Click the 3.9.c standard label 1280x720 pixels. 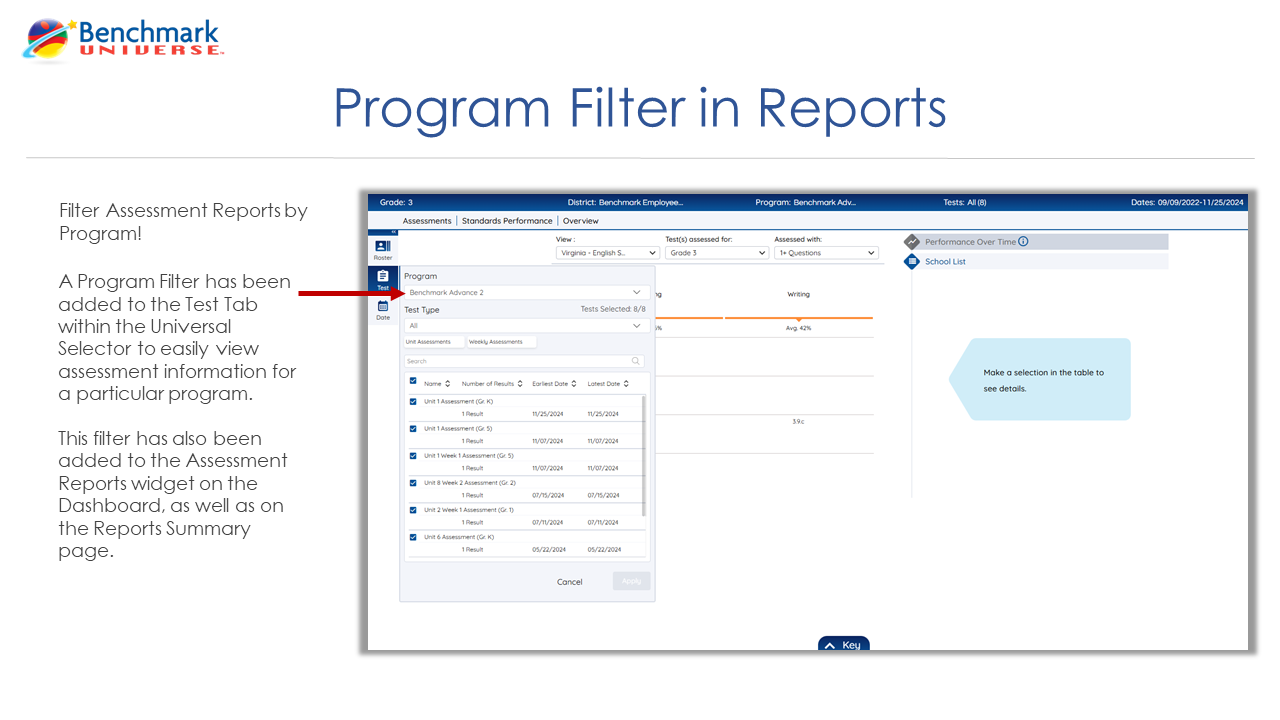pos(798,422)
